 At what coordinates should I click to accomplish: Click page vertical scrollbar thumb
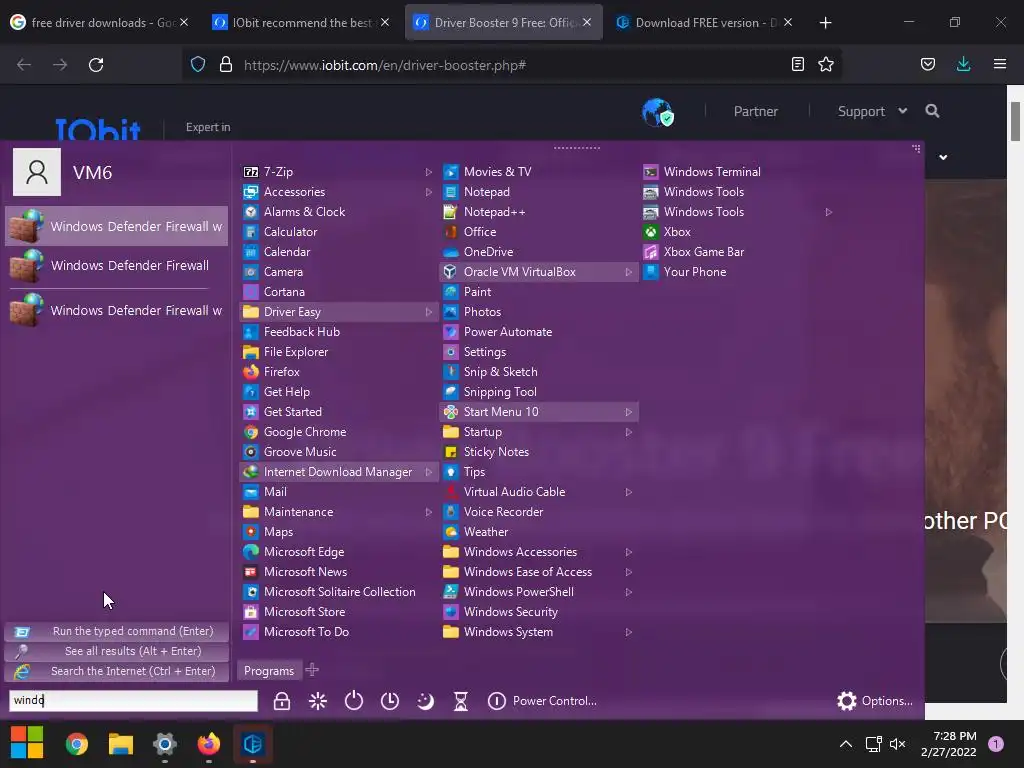tap(1016, 121)
